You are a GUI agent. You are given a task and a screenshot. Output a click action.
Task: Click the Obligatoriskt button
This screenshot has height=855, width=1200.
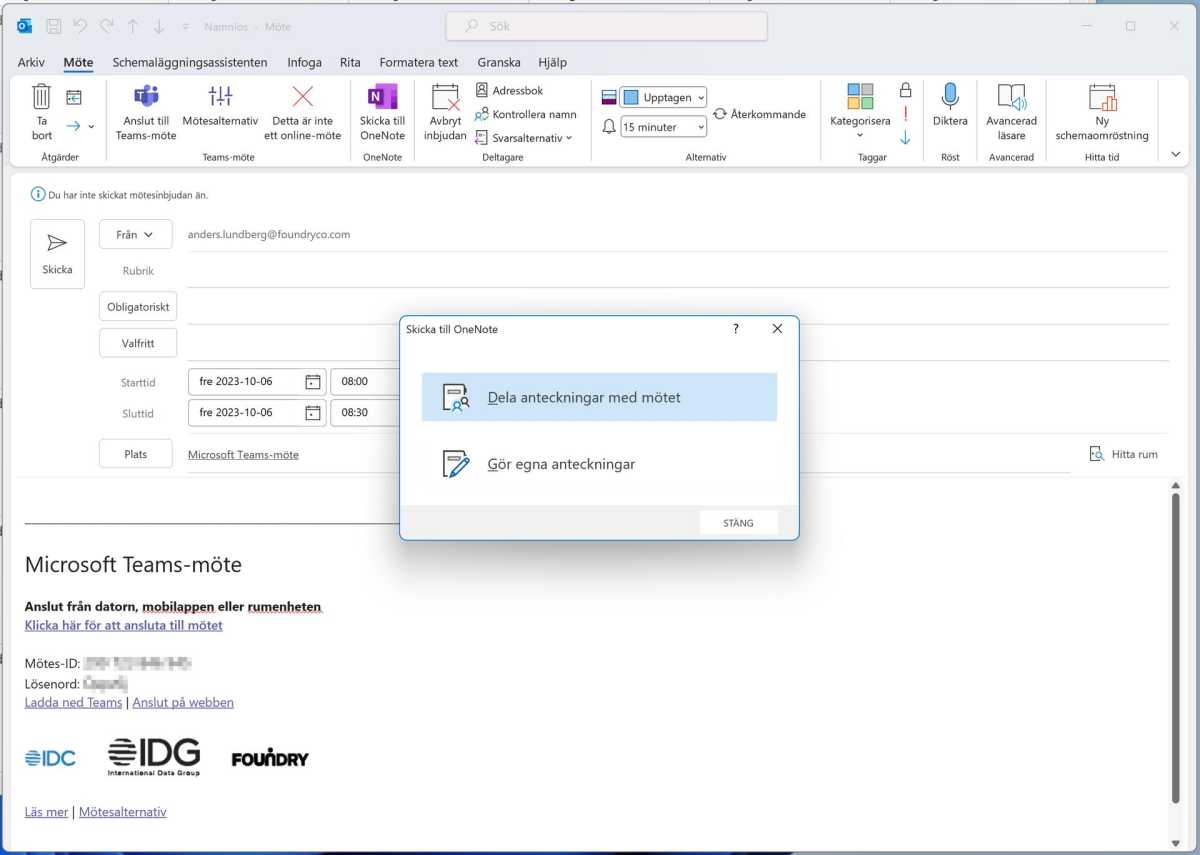coord(138,307)
